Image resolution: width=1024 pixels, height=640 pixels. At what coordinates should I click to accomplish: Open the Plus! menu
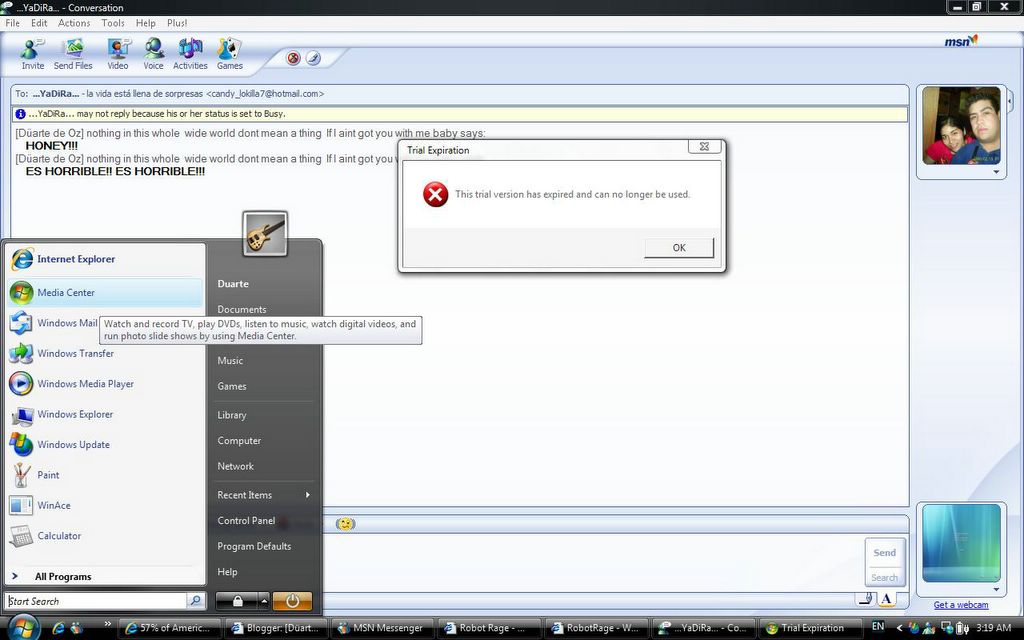pos(177,23)
